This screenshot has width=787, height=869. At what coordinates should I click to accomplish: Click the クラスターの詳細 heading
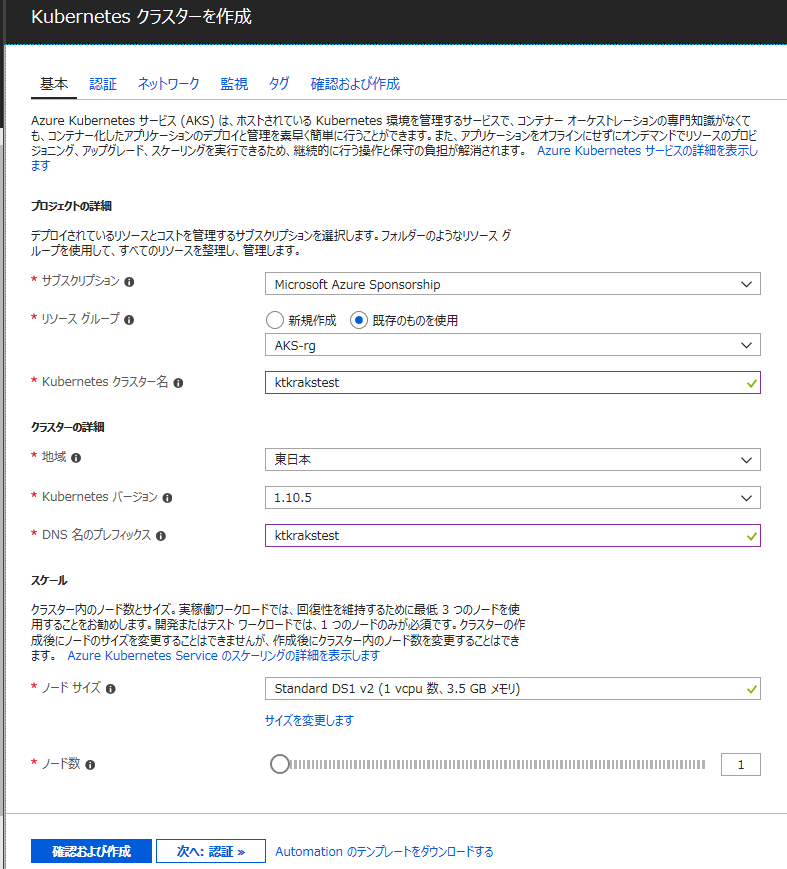68,427
